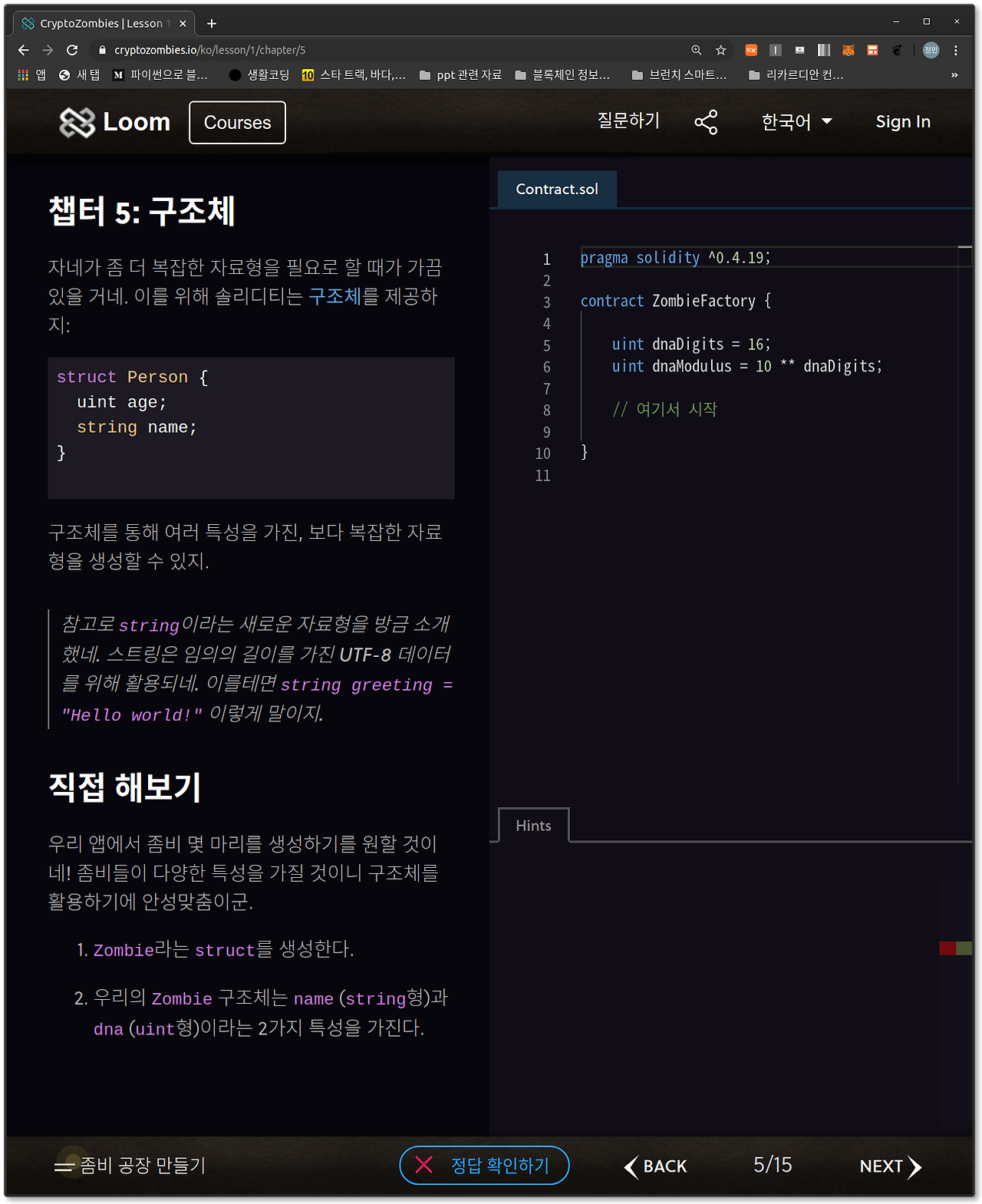Click the zoom magnifier icon in address bar
Image resolution: width=982 pixels, height=1204 pixels.
coord(697,50)
